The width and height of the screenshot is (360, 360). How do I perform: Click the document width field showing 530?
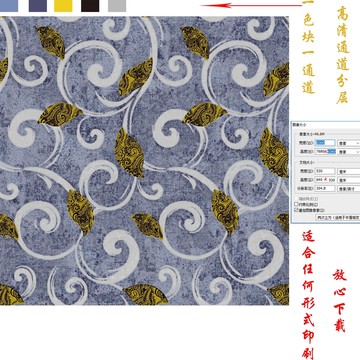click(x=325, y=171)
